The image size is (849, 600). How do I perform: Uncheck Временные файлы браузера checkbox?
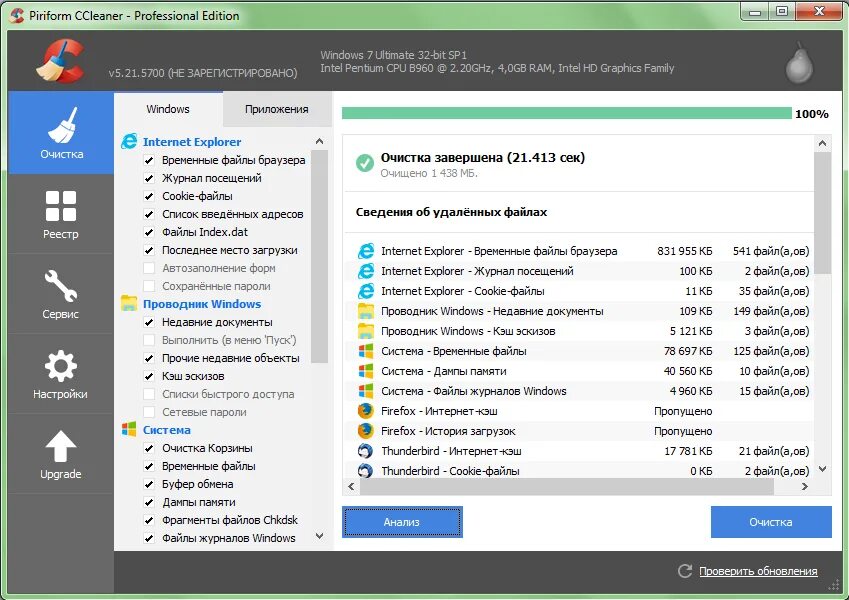click(149, 160)
